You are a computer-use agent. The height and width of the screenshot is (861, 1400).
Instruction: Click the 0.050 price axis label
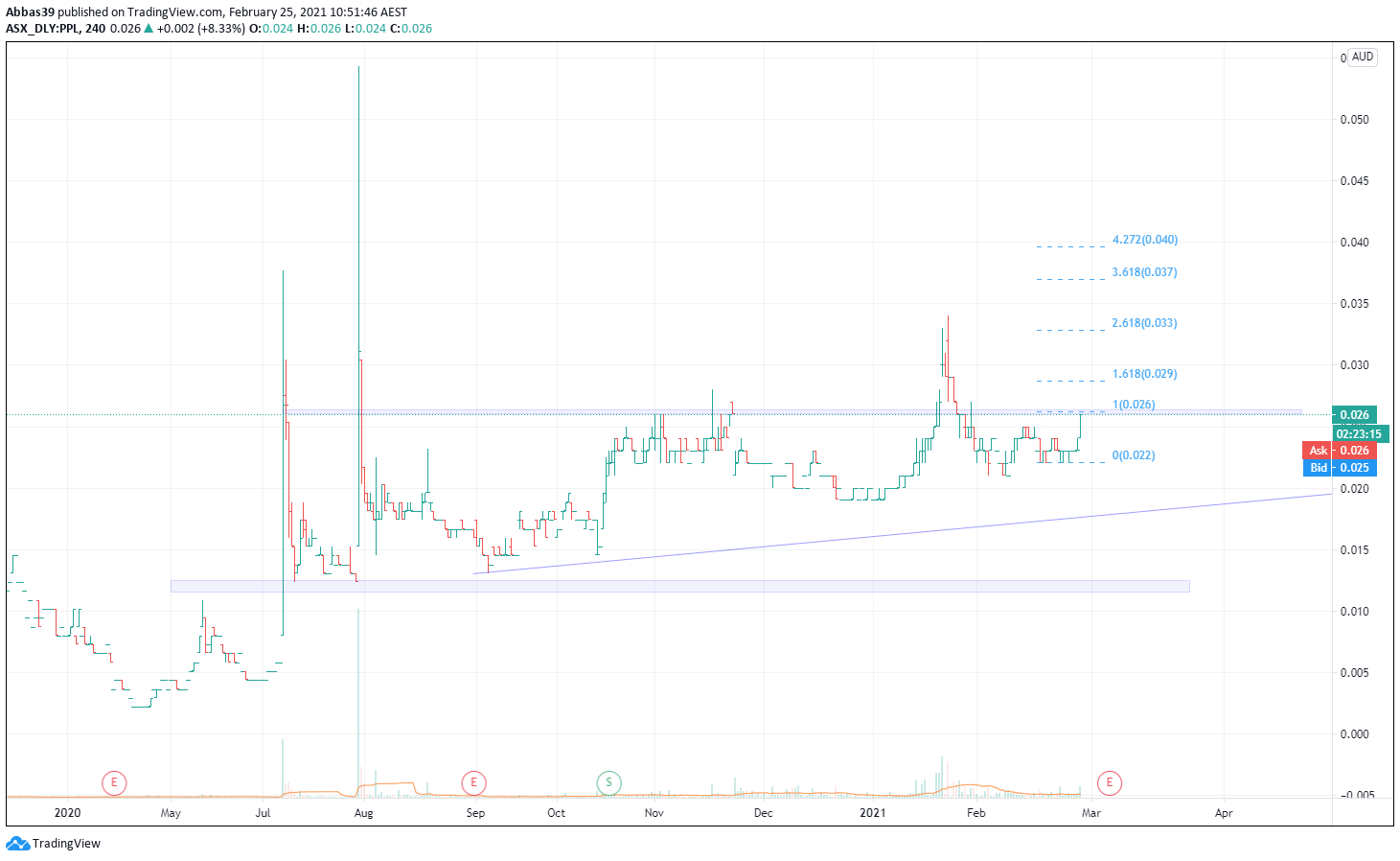(x=1354, y=120)
